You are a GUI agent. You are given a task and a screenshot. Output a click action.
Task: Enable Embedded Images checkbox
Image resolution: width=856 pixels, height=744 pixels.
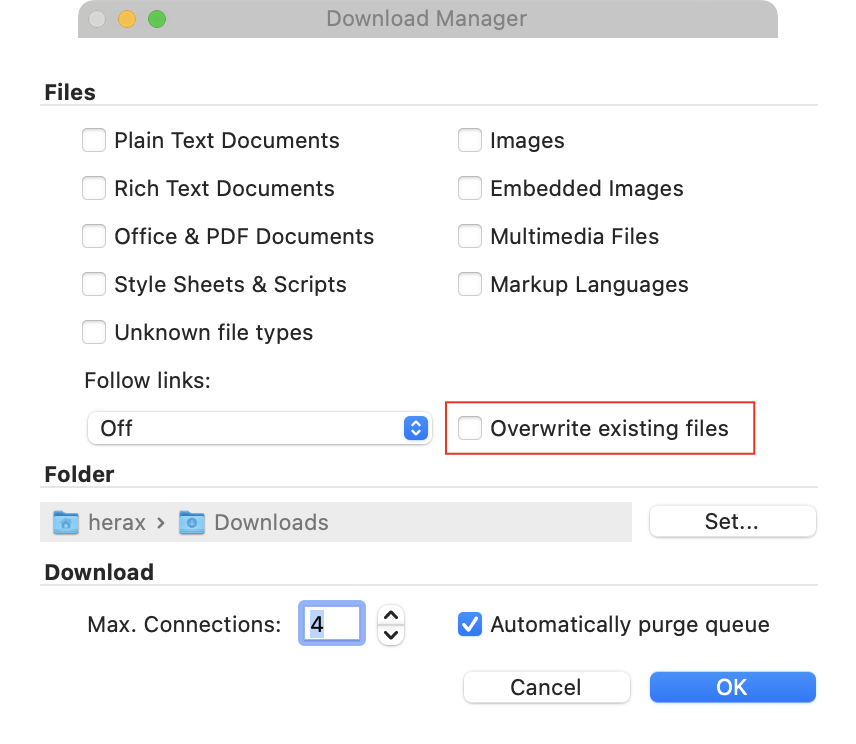point(470,189)
